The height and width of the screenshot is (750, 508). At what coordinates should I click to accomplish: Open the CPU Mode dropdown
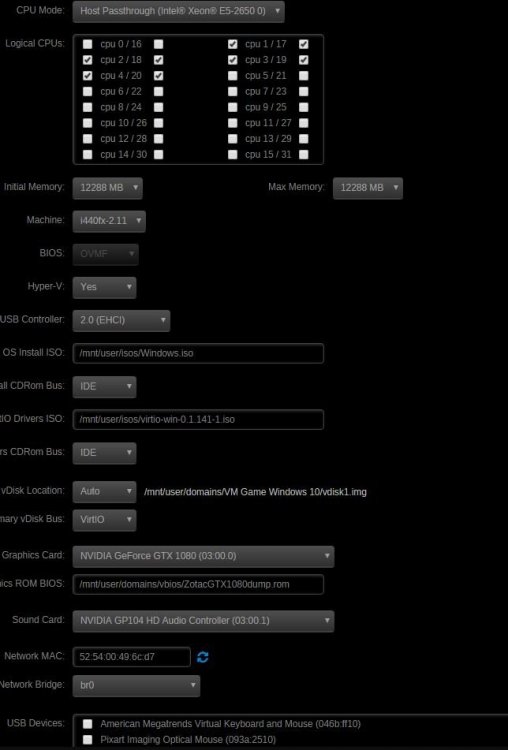pyautogui.click(x=178, y=11)
